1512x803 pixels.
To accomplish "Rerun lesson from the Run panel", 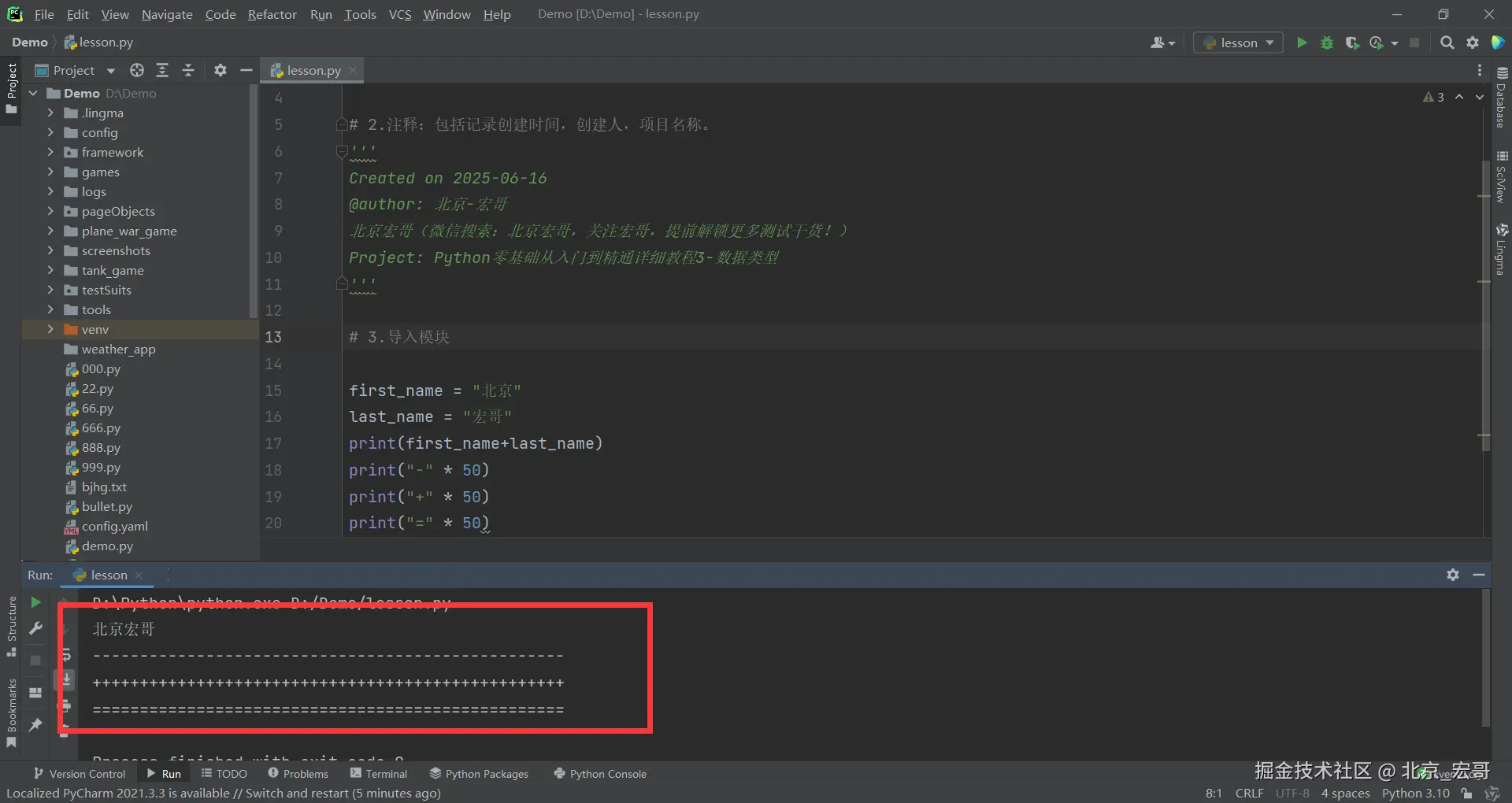I will pos(35,602).
